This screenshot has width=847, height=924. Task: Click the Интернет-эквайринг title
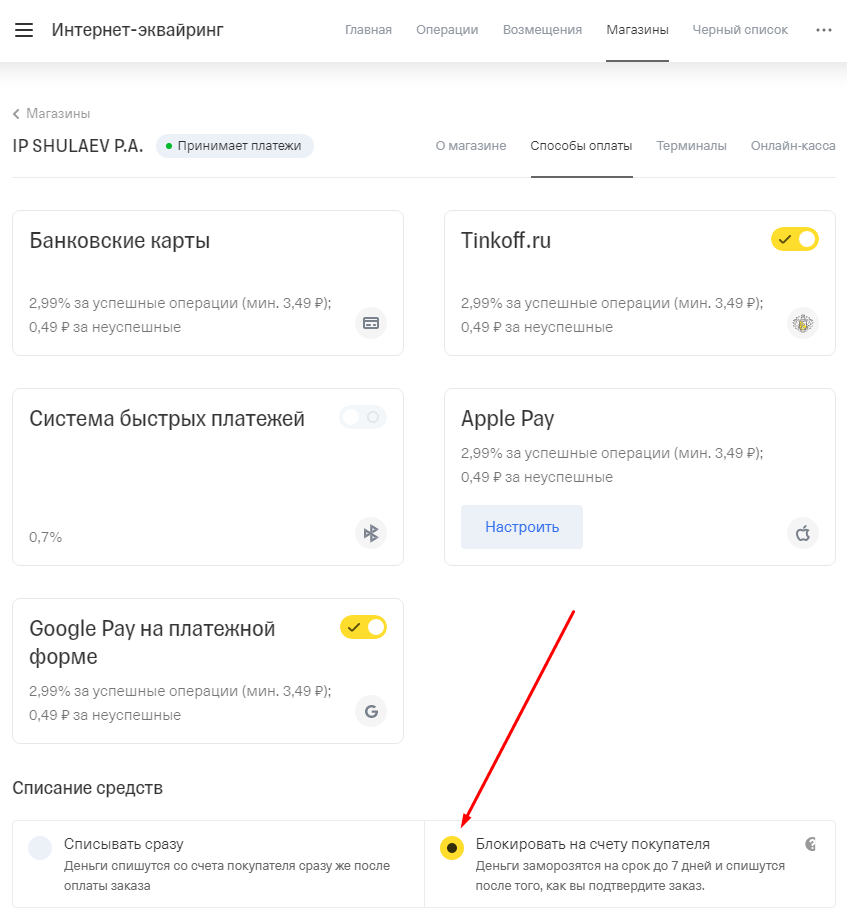(137, 30)
